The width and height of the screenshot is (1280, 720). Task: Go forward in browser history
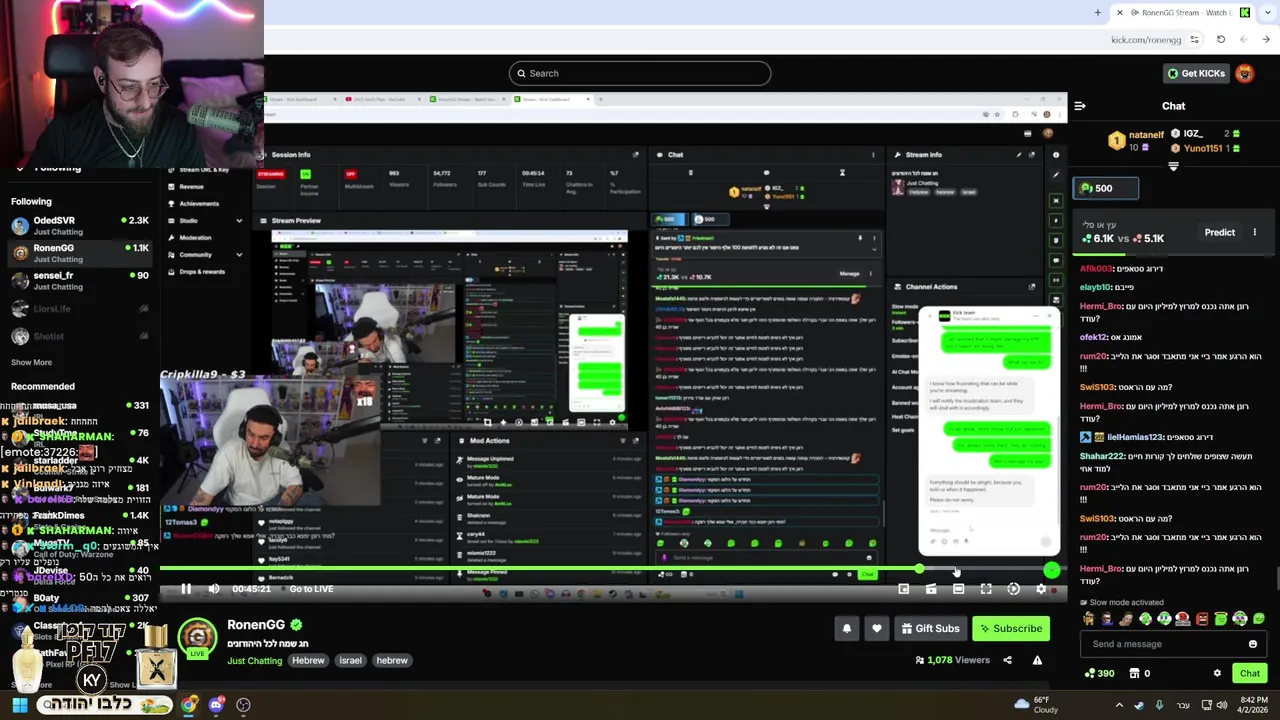coord(1266,40)
